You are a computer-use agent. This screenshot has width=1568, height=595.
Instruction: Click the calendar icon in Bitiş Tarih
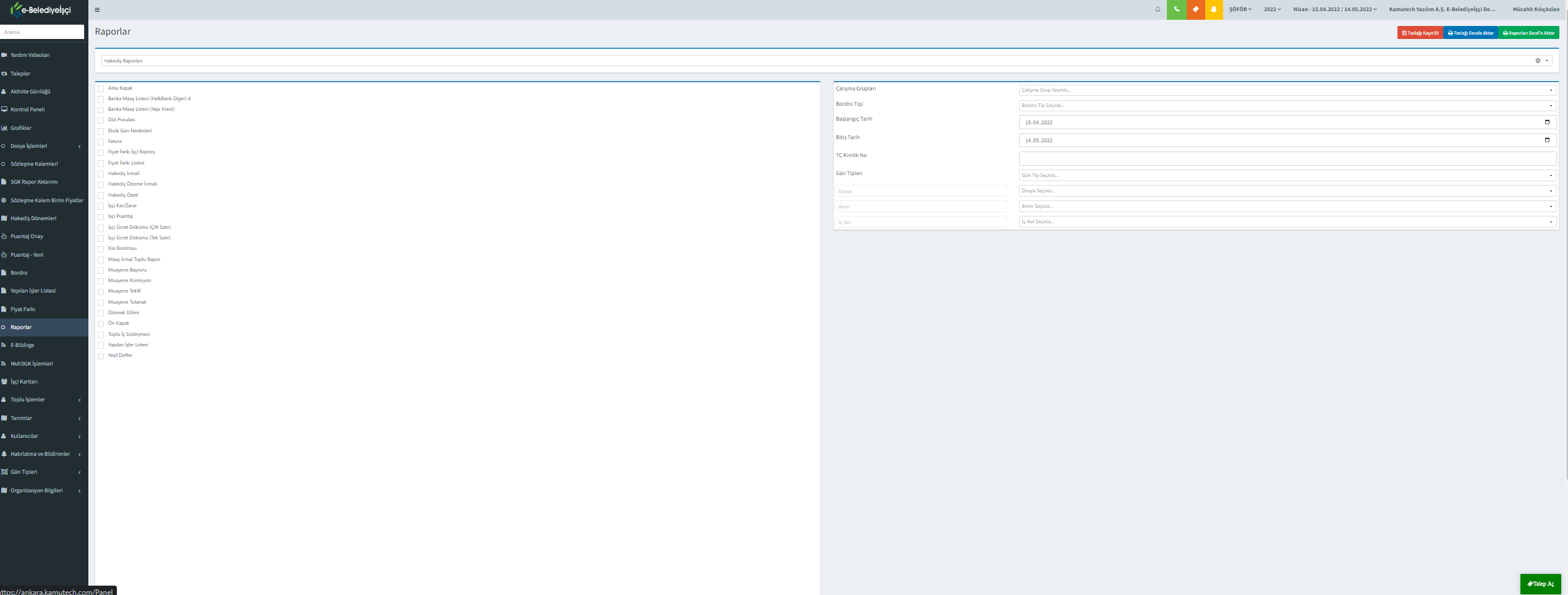1547,140
